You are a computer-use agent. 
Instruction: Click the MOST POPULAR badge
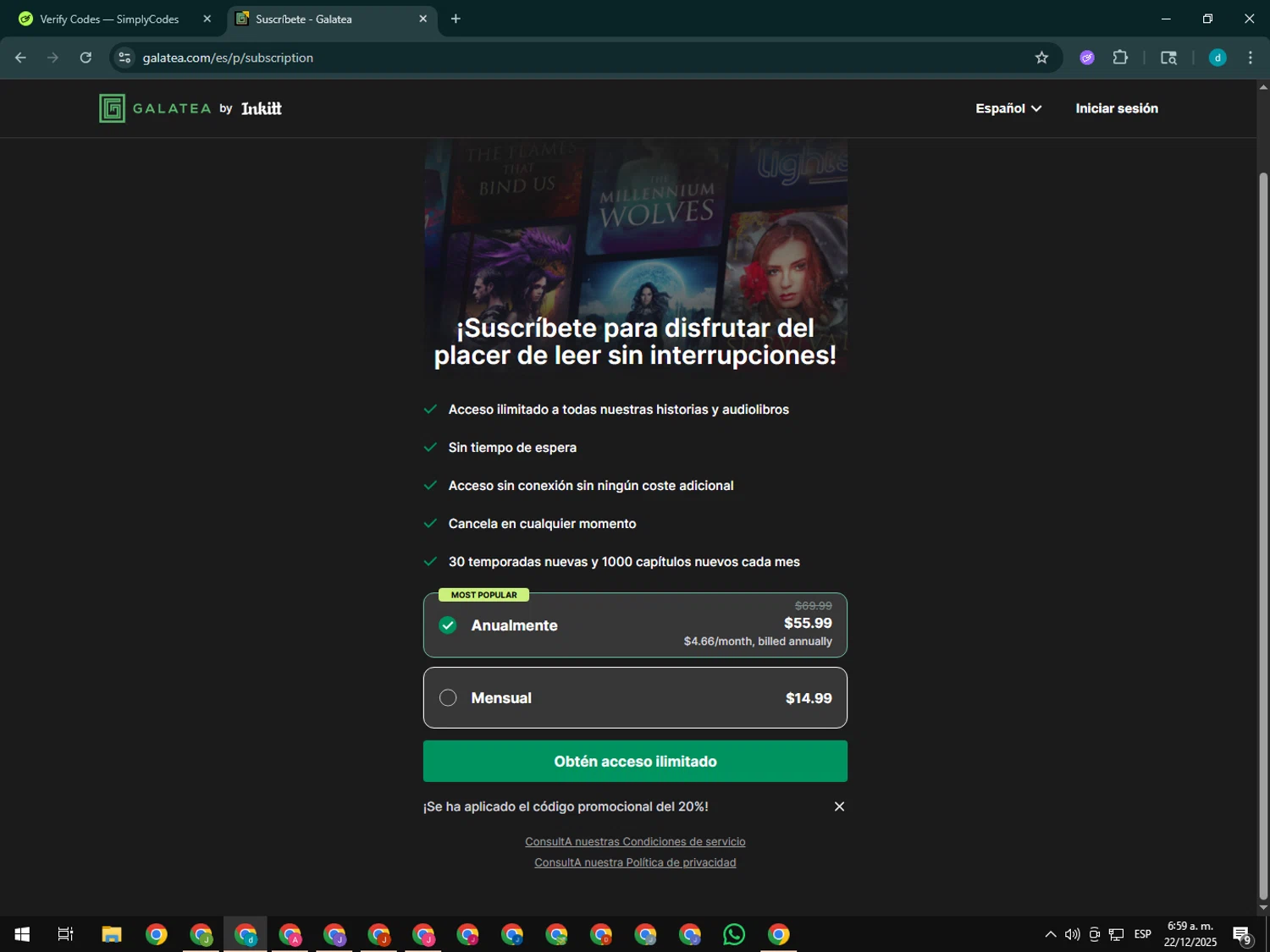(483, 595)
